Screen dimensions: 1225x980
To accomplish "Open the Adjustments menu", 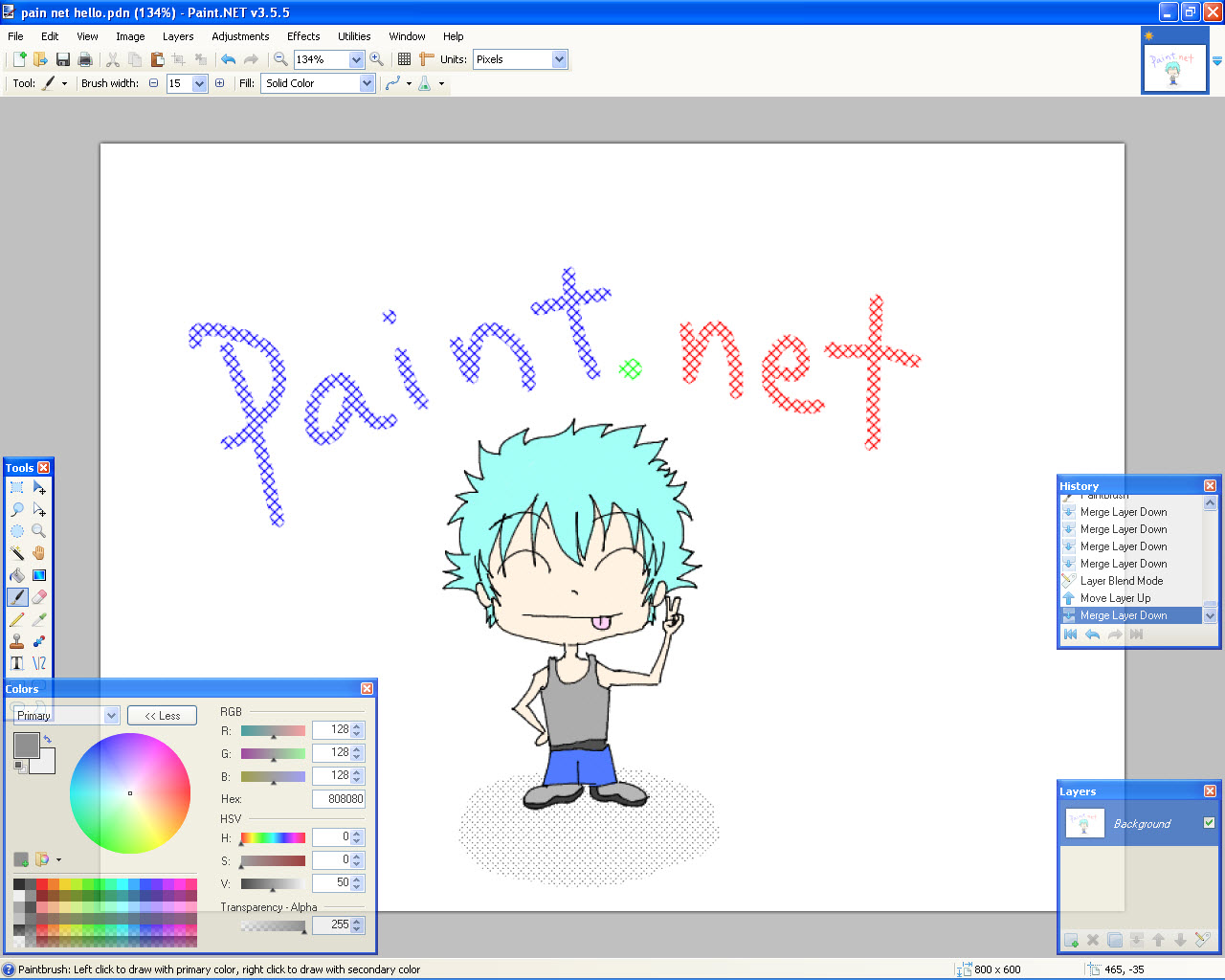I will (240, 36).
